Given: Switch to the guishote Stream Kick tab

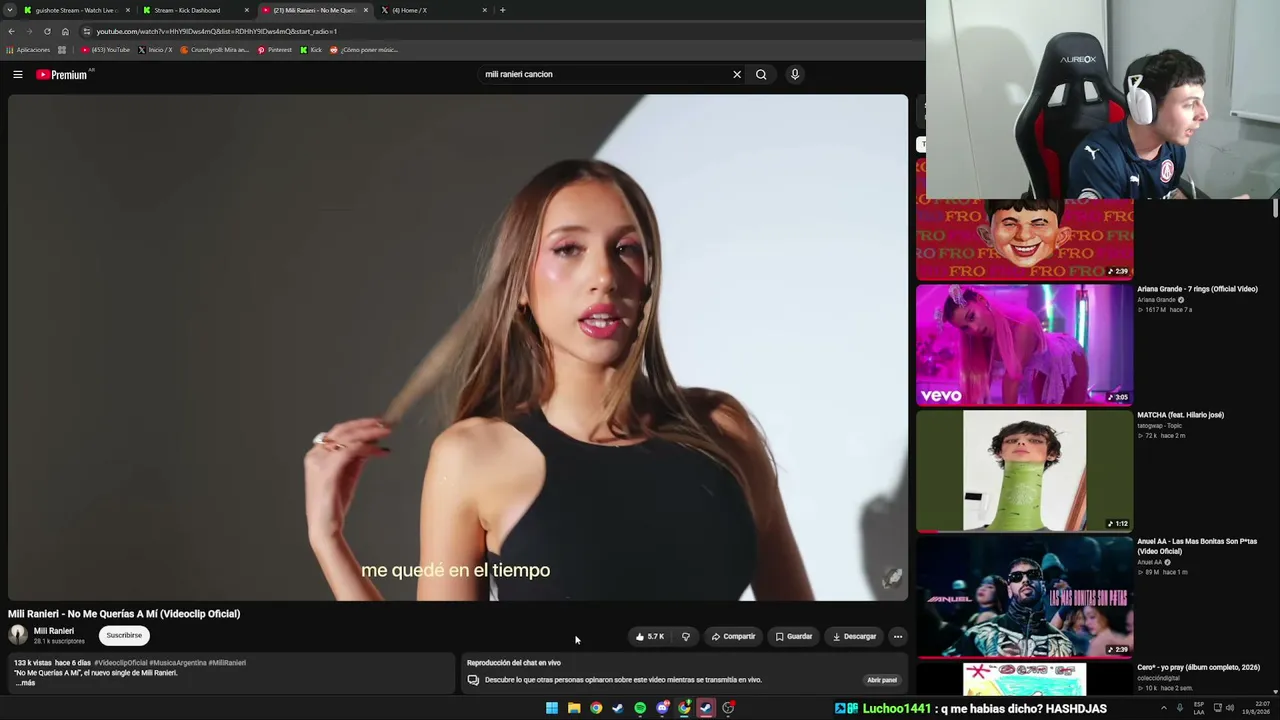Looking at the screenshot, I should coord(78,10).
